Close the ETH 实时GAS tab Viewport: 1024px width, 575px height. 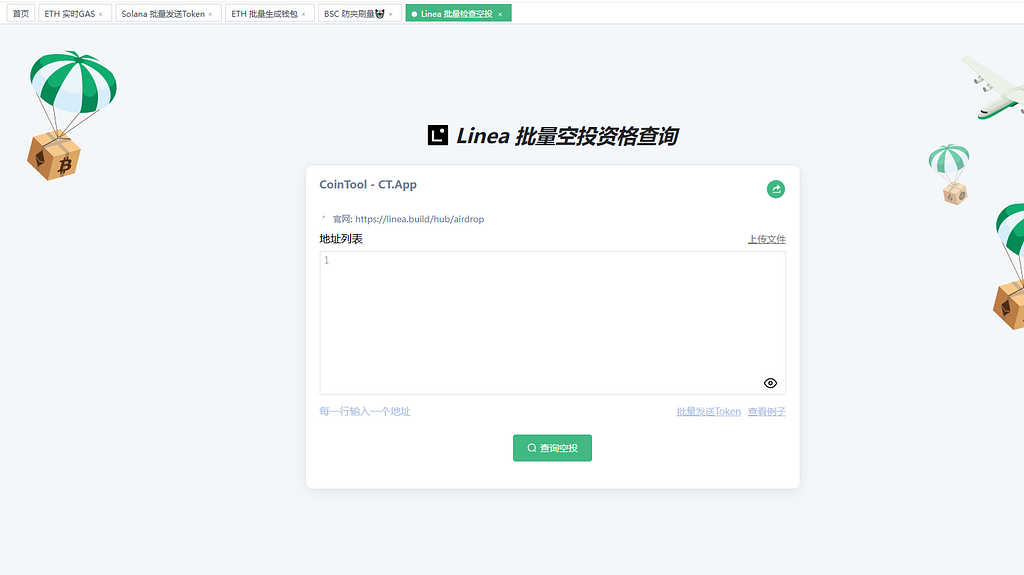101,14
